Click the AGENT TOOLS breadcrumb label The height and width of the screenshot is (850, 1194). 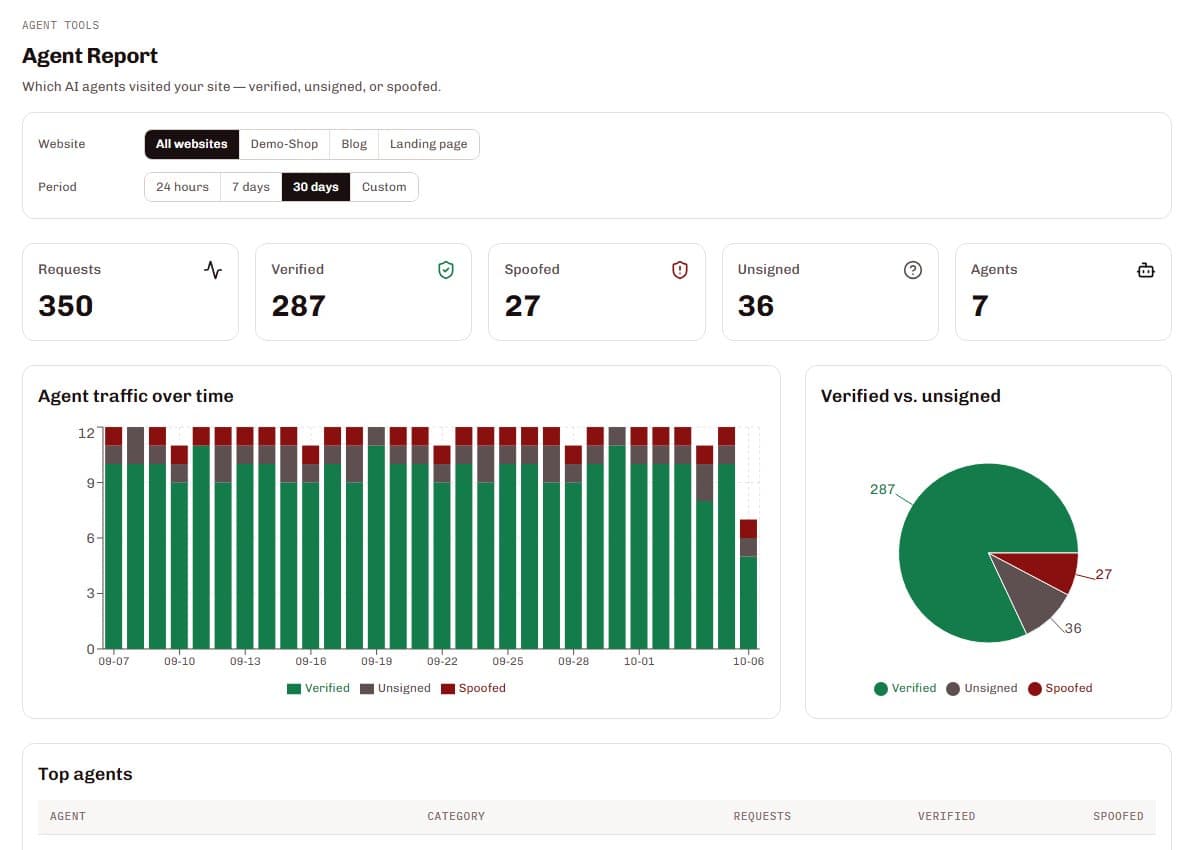(x=61, y=25)
